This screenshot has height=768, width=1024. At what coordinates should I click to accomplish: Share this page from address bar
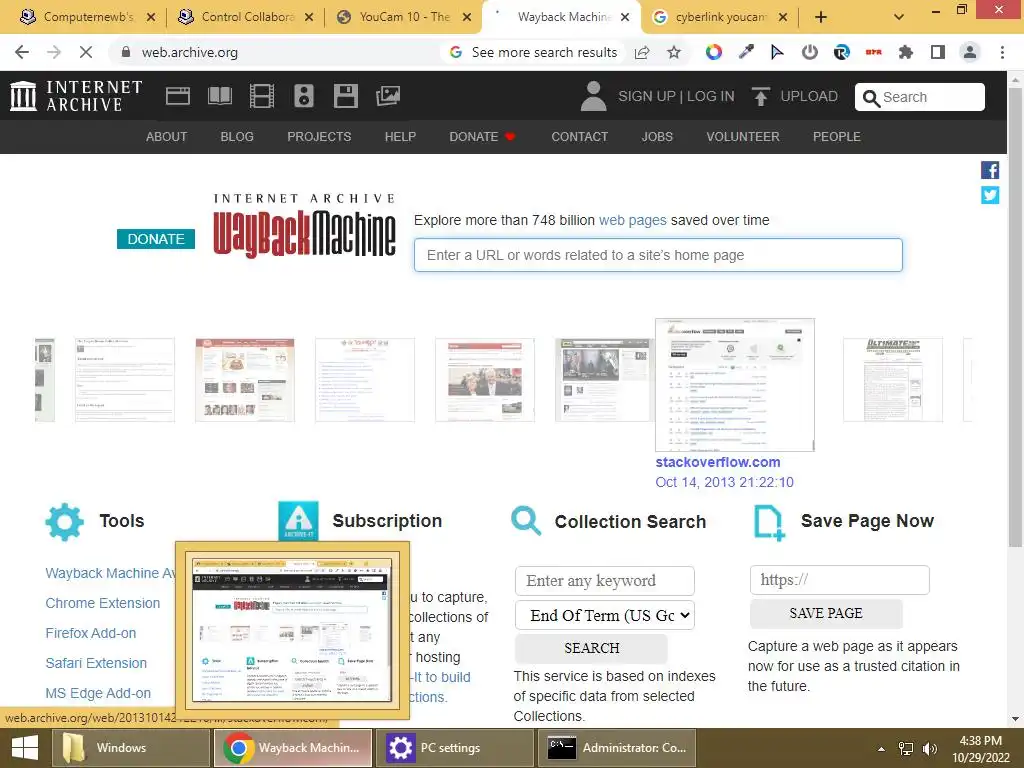[642, 52]
